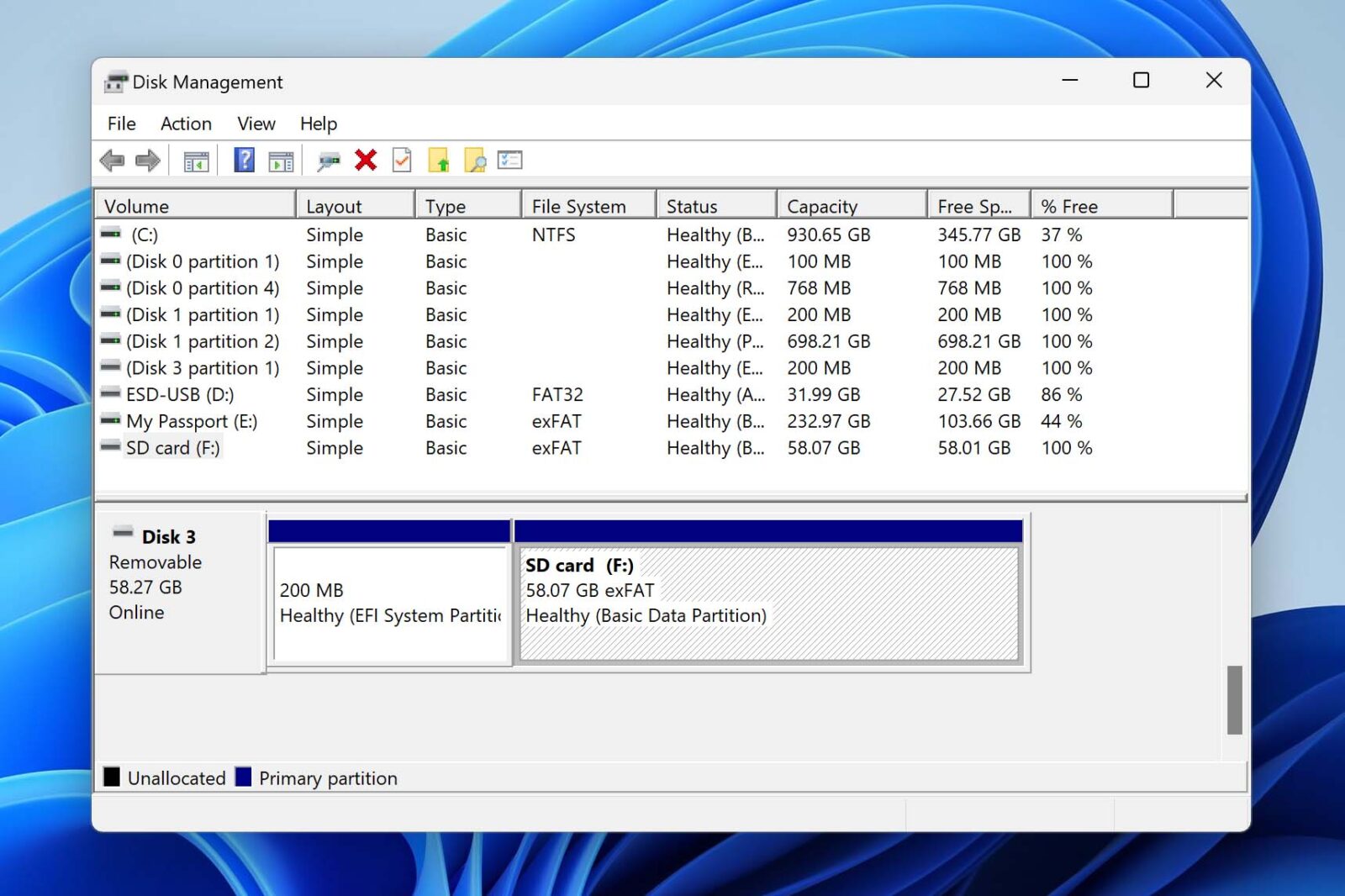Sort by the File System column header
The image size is (1345, 896).
[x=589, y=206]
